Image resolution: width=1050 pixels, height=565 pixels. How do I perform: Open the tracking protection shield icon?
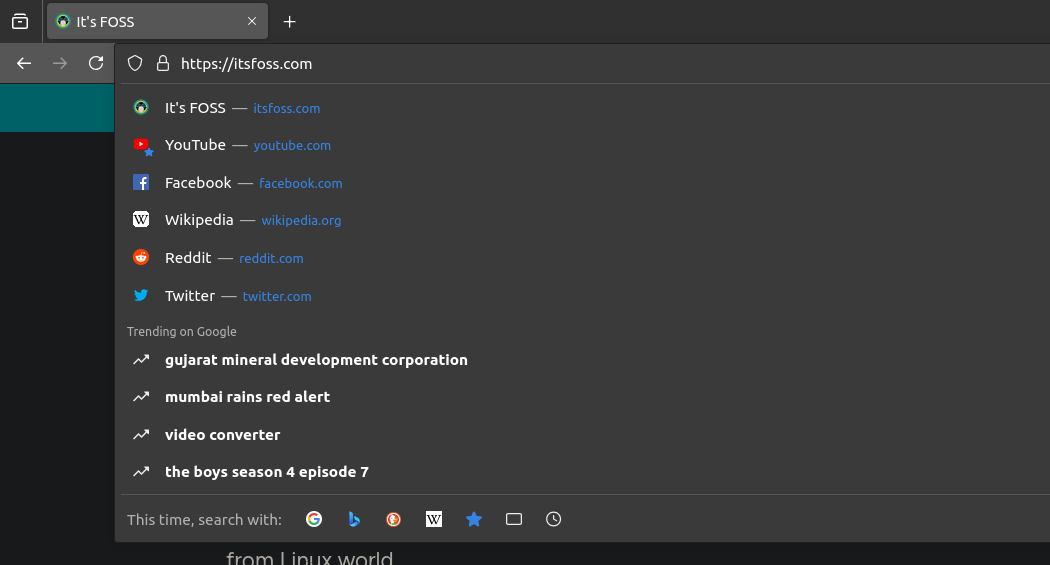(x=135, y=64)
